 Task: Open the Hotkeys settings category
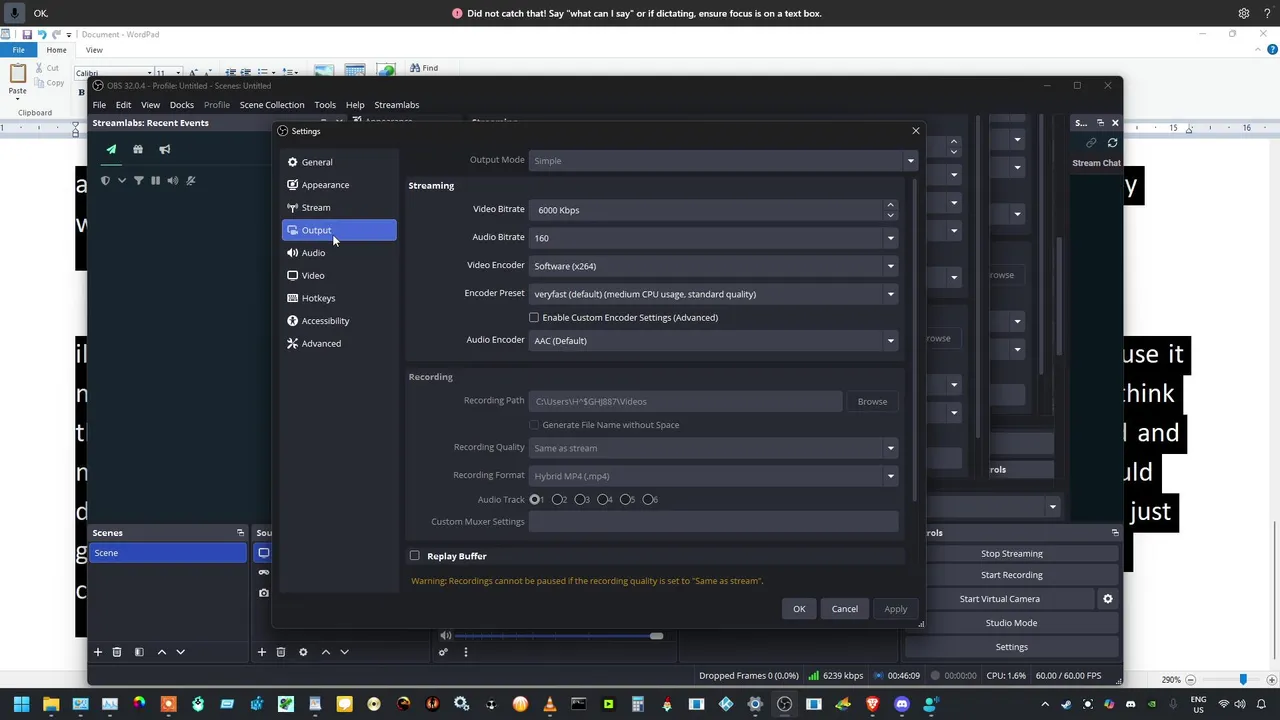(x=339, y=298)
